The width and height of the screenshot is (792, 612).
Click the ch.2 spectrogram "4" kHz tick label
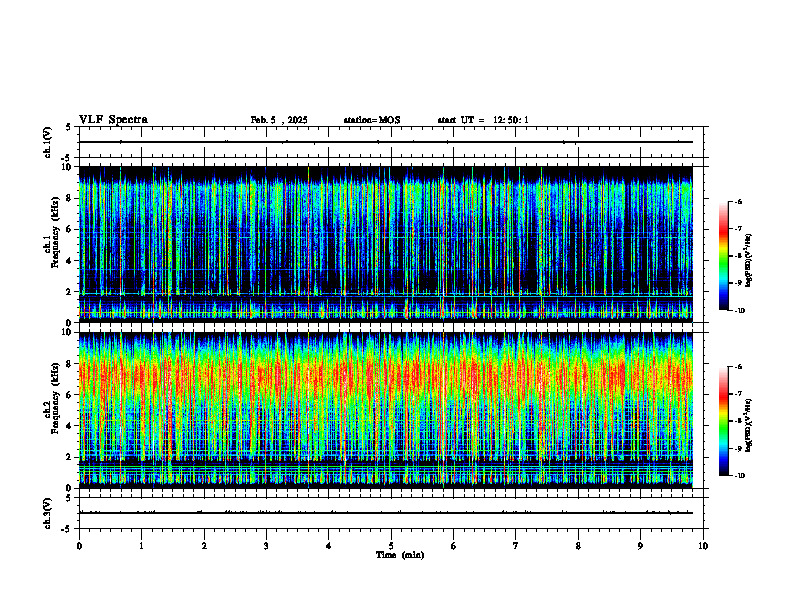pyautogui.click(x=70, y=426)
